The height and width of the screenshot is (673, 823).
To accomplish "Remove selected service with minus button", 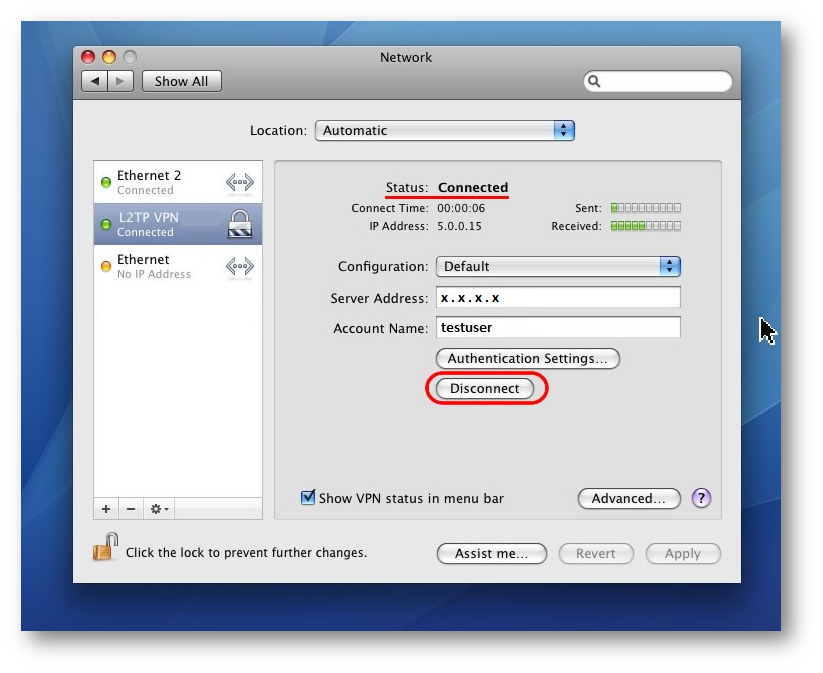I will (x=130, y=509).
